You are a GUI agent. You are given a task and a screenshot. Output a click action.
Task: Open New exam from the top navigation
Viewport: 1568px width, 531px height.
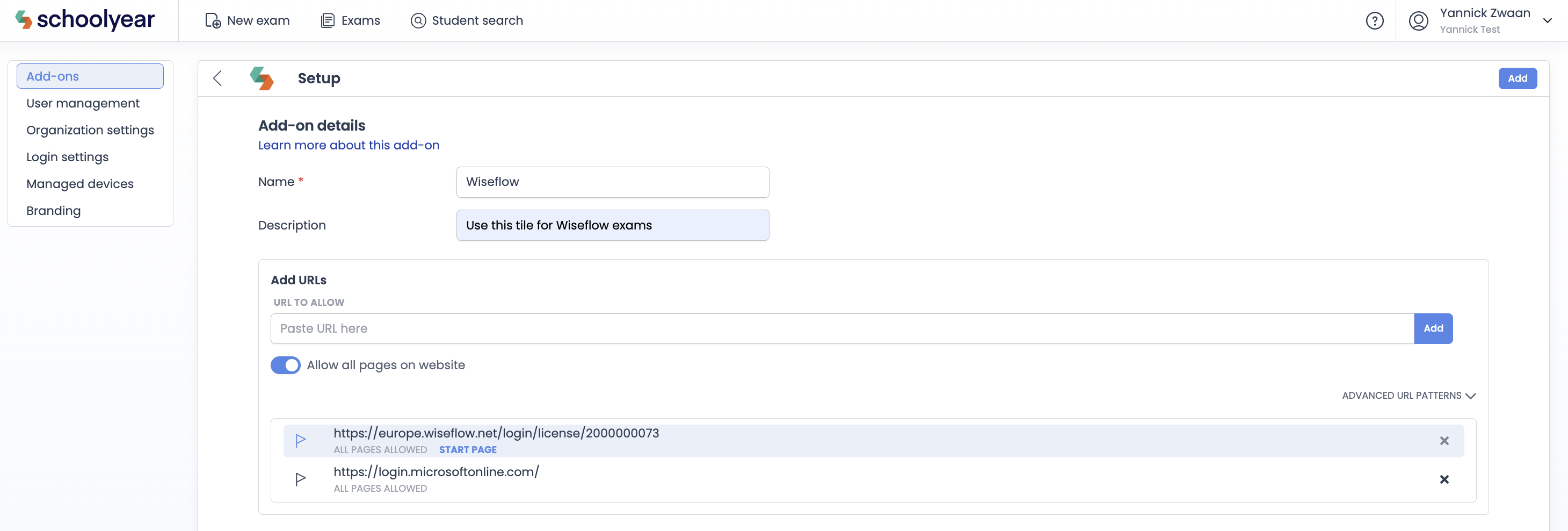247,21
